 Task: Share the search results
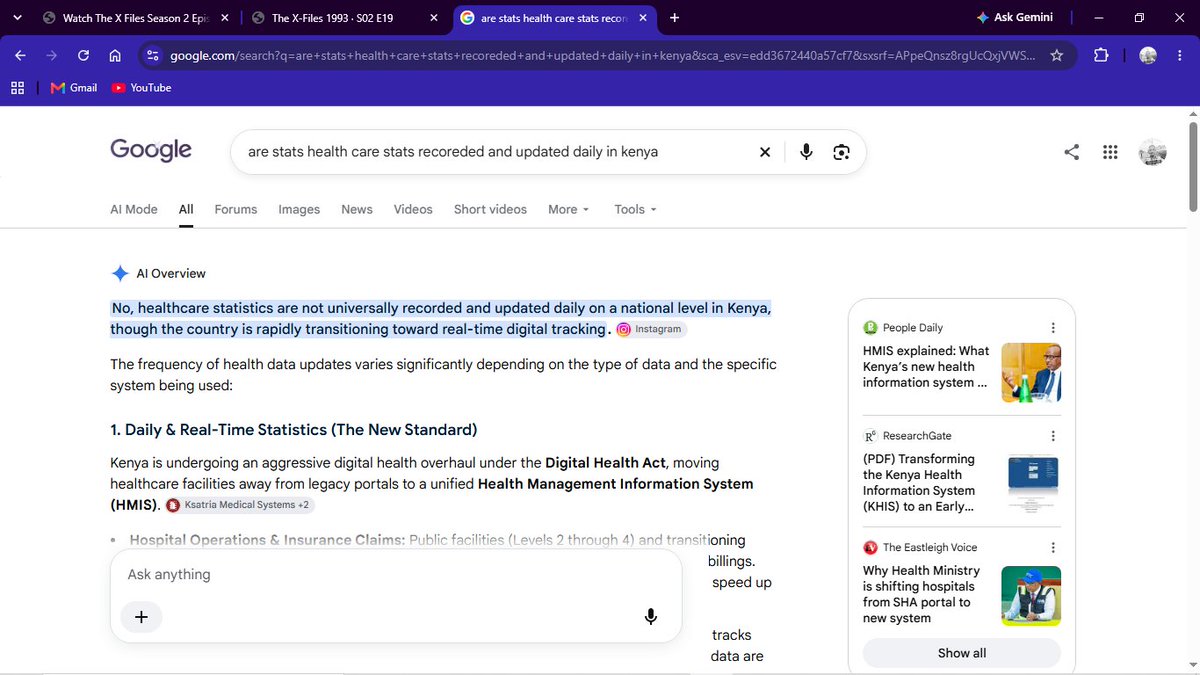(1071, 152)
